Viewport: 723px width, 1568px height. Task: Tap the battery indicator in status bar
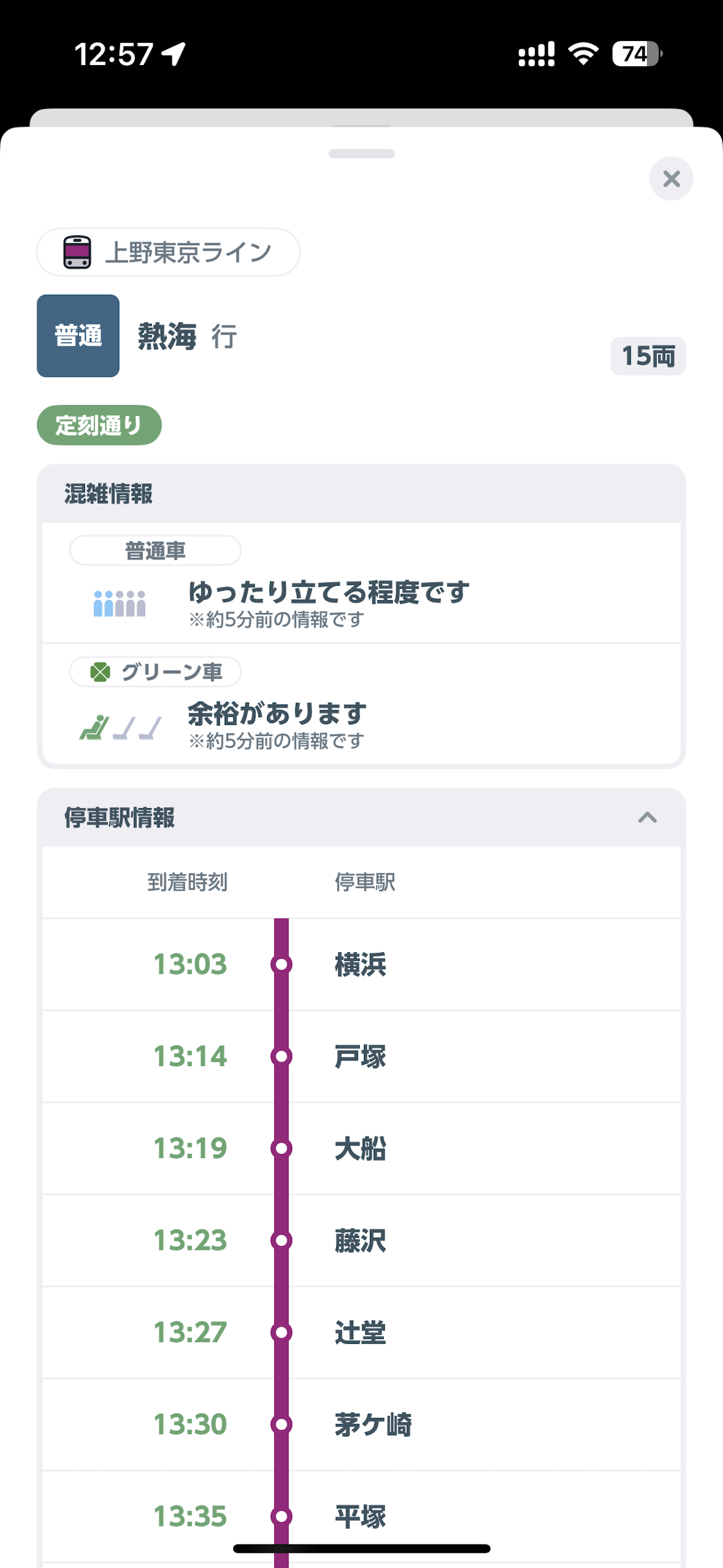click(636, 54)
